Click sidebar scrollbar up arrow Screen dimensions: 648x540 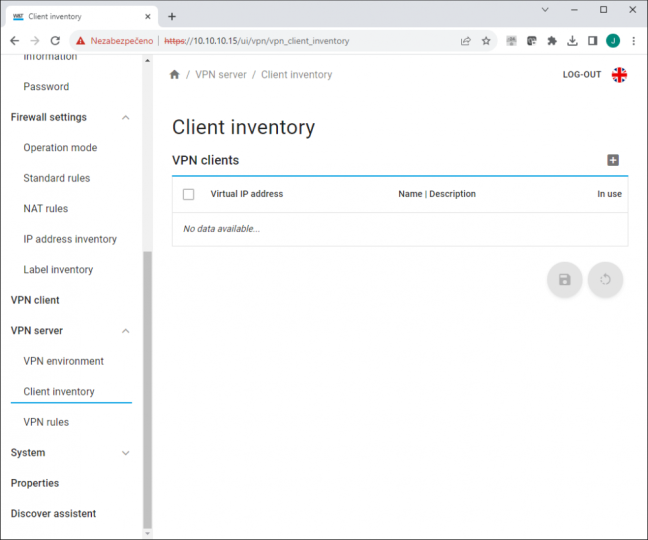tap(148, 61)
